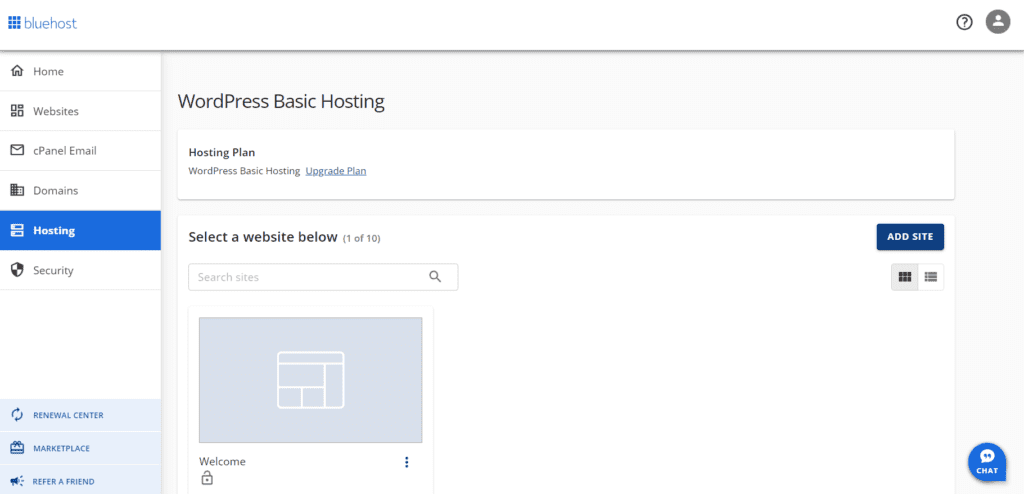
Task: Open the help question mark icon
Action: (964, 23)
